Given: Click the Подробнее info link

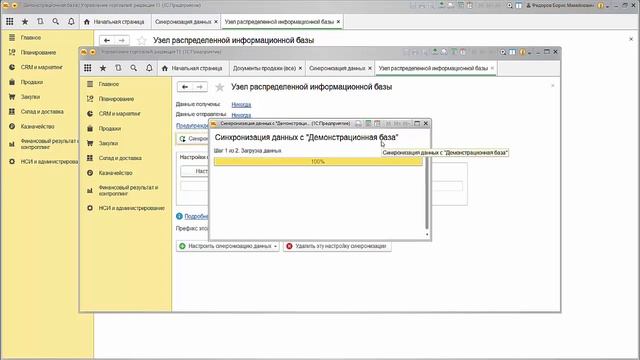Looking at the screenshot, I should click(x=196, y=216).
